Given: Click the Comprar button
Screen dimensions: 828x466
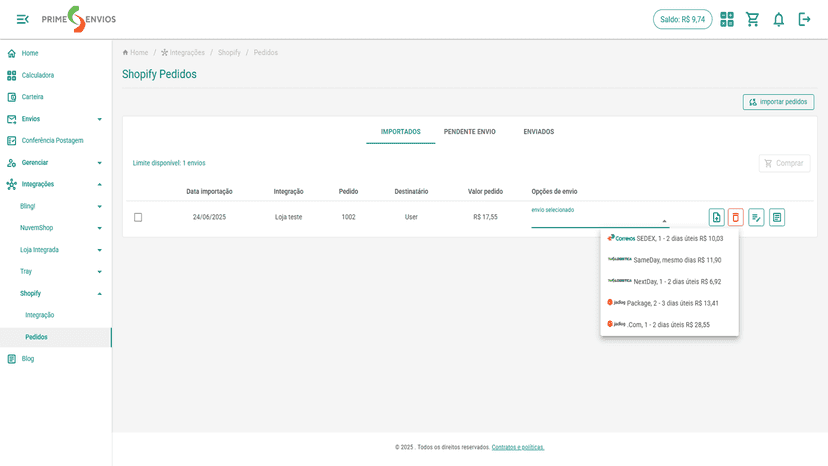Looking at the screenshot, I should [x=784, y=163].
